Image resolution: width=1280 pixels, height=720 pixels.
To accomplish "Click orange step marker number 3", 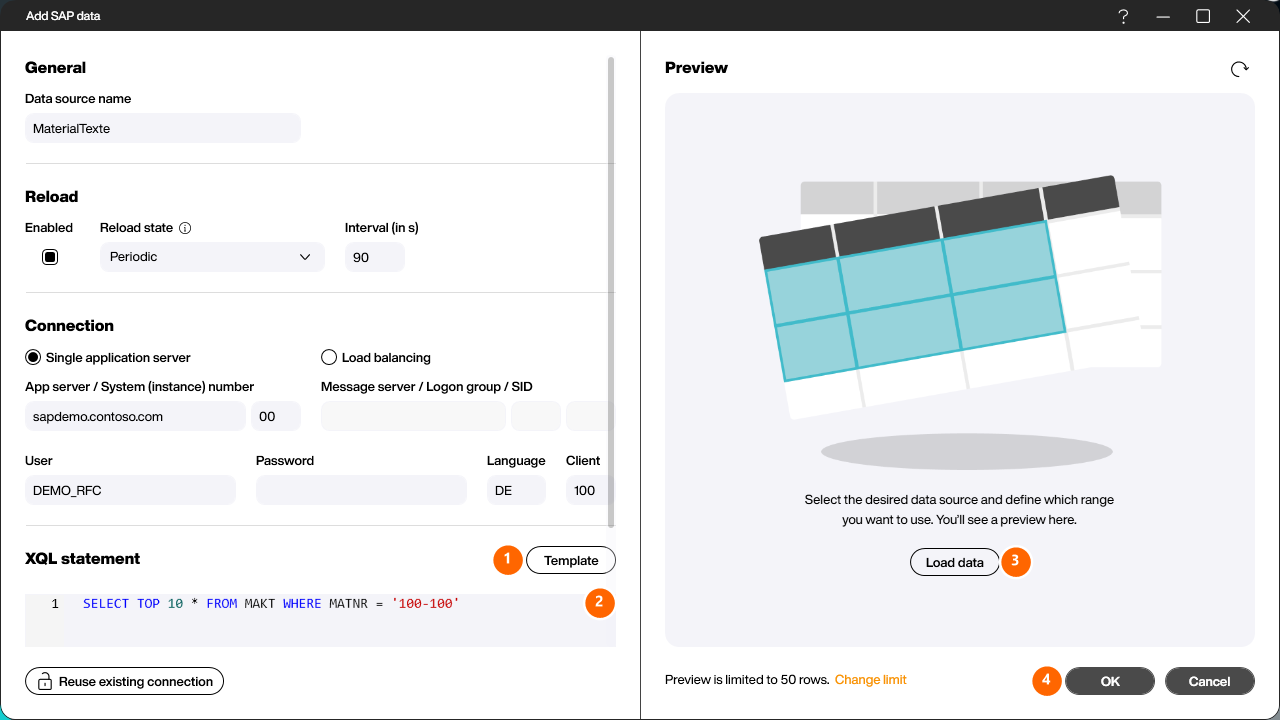I will [x=1015, y=562].
